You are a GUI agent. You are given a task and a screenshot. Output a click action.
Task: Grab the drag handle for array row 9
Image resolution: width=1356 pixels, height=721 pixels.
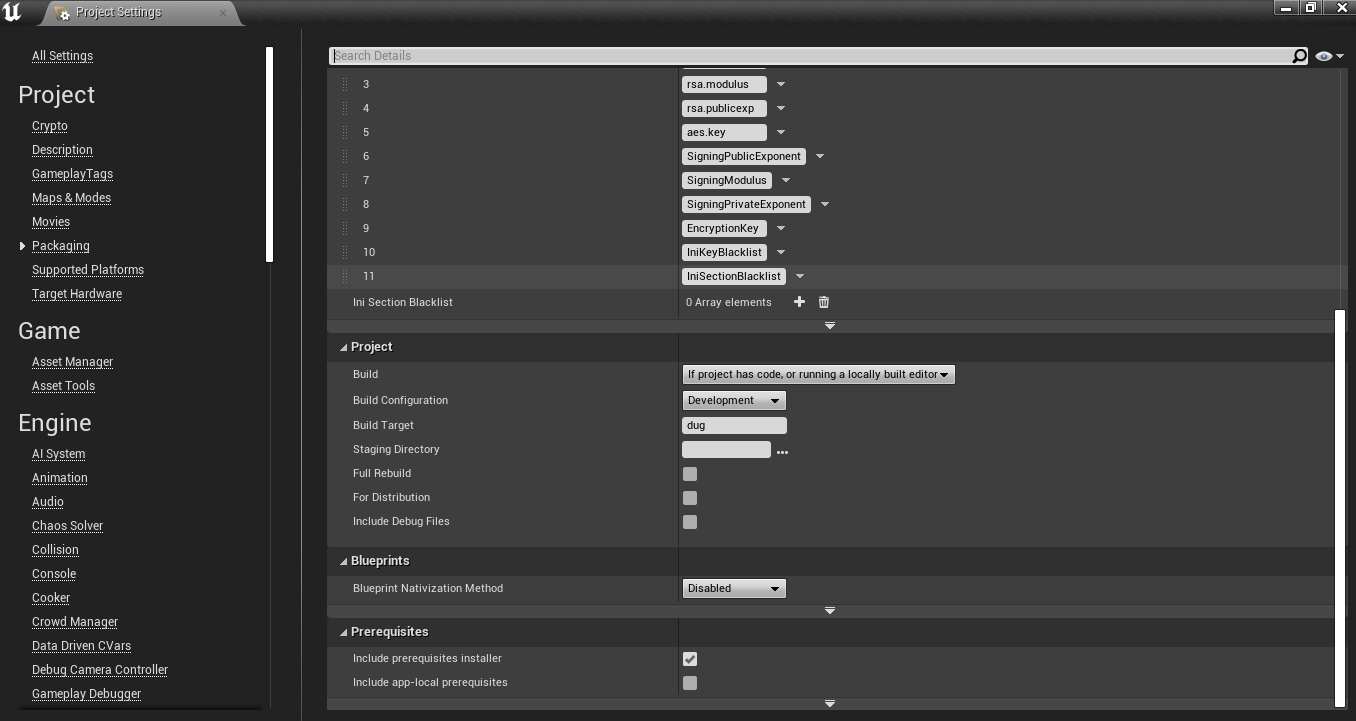point(345,228)
